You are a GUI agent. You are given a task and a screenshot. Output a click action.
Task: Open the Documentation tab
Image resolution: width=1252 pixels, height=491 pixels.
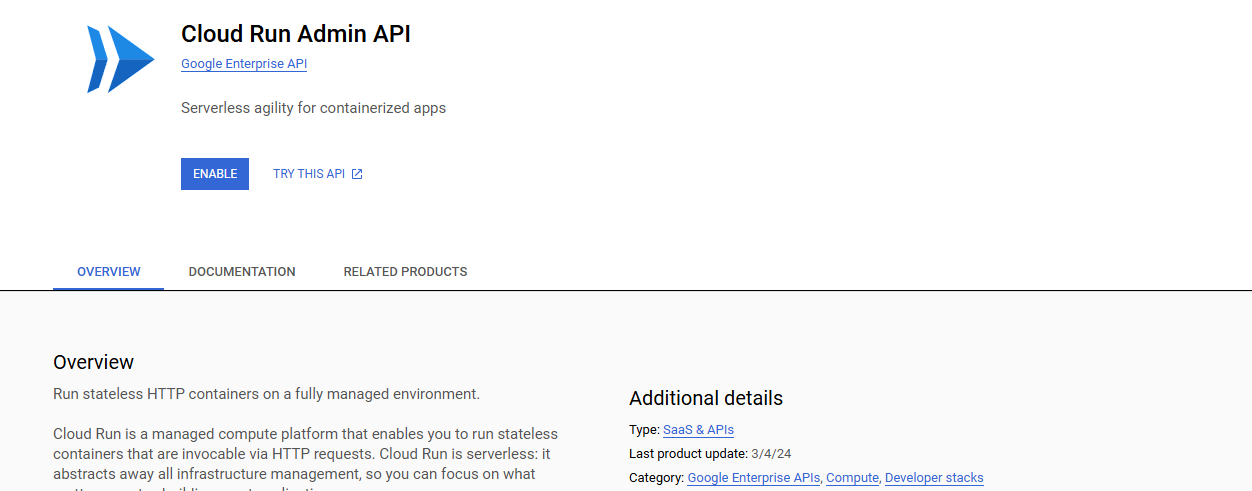[x=242, y=272]
